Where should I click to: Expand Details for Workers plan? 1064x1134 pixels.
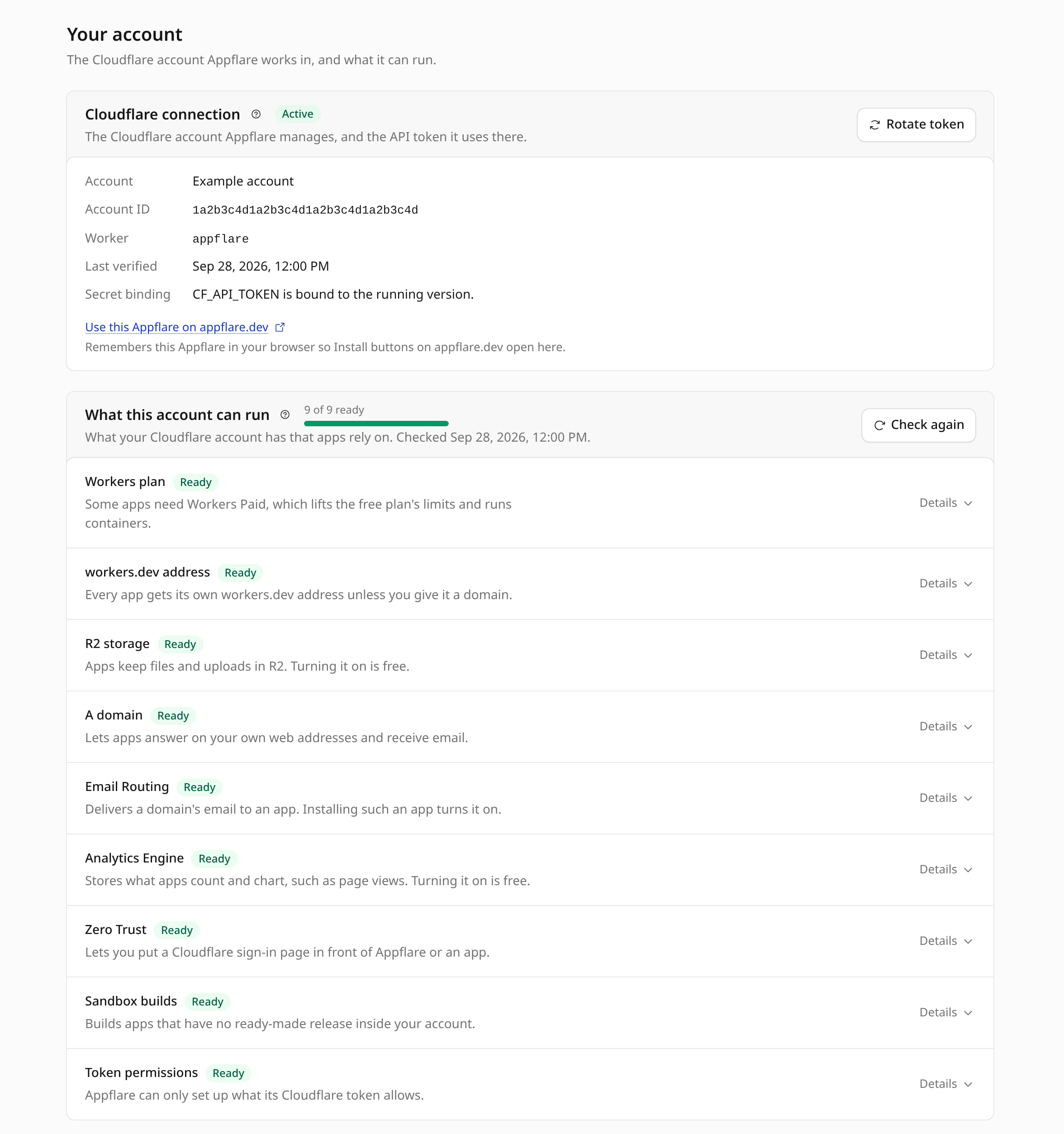pyautogui.click(x=945, y=503)
